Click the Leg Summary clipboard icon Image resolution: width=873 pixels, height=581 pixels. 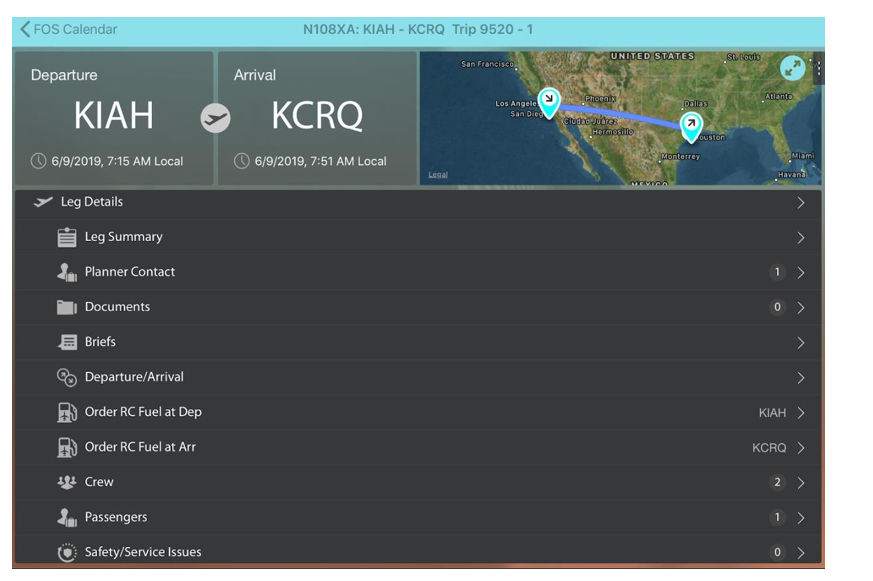tap(67, 237)
